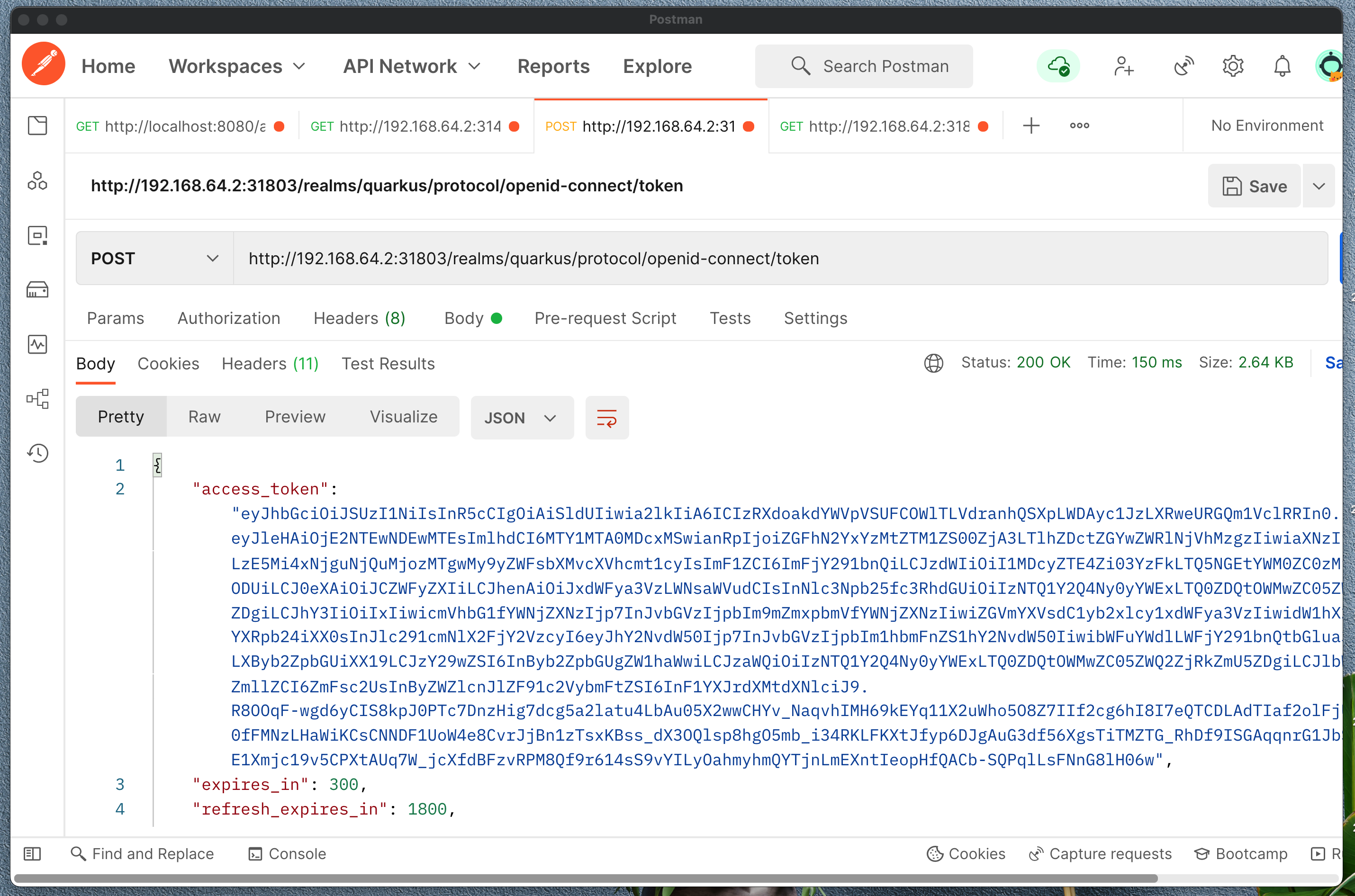Open the Collections sidebar icon
This screenshot has height=896, width=1355.
pyautogui.click(x=37, y=125)
